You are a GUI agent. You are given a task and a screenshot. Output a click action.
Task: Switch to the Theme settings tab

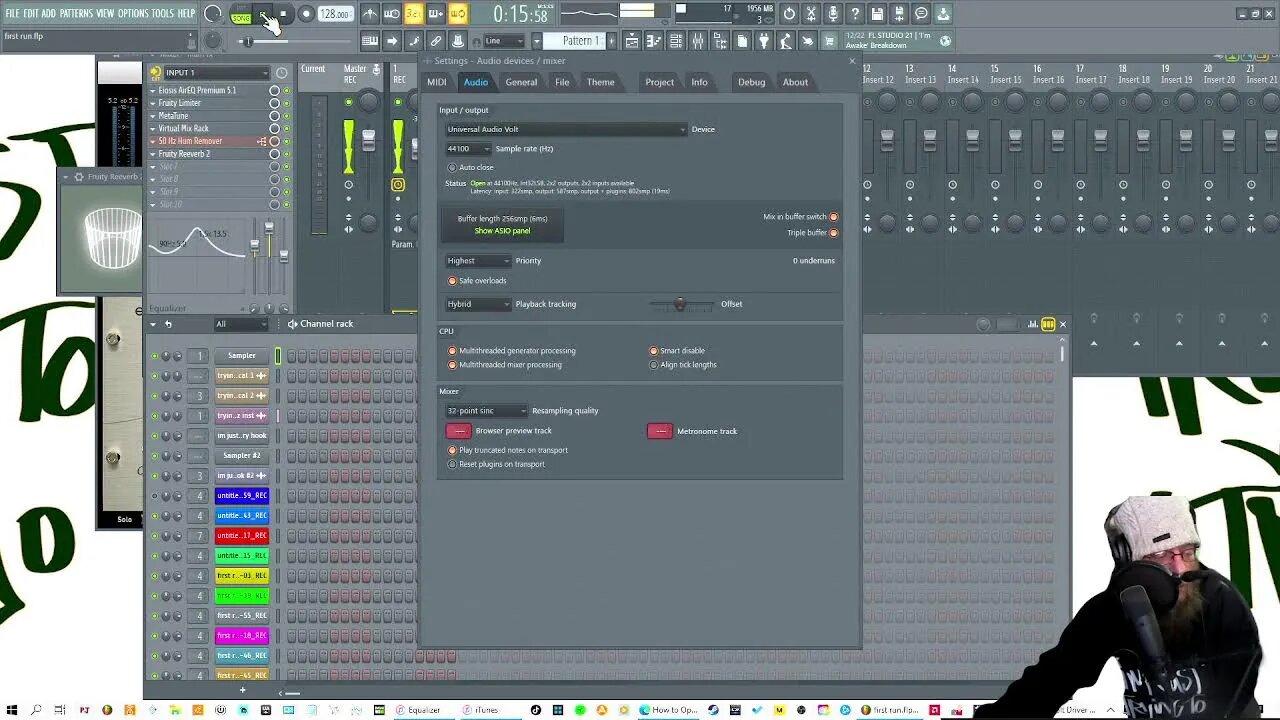(601, 82)
